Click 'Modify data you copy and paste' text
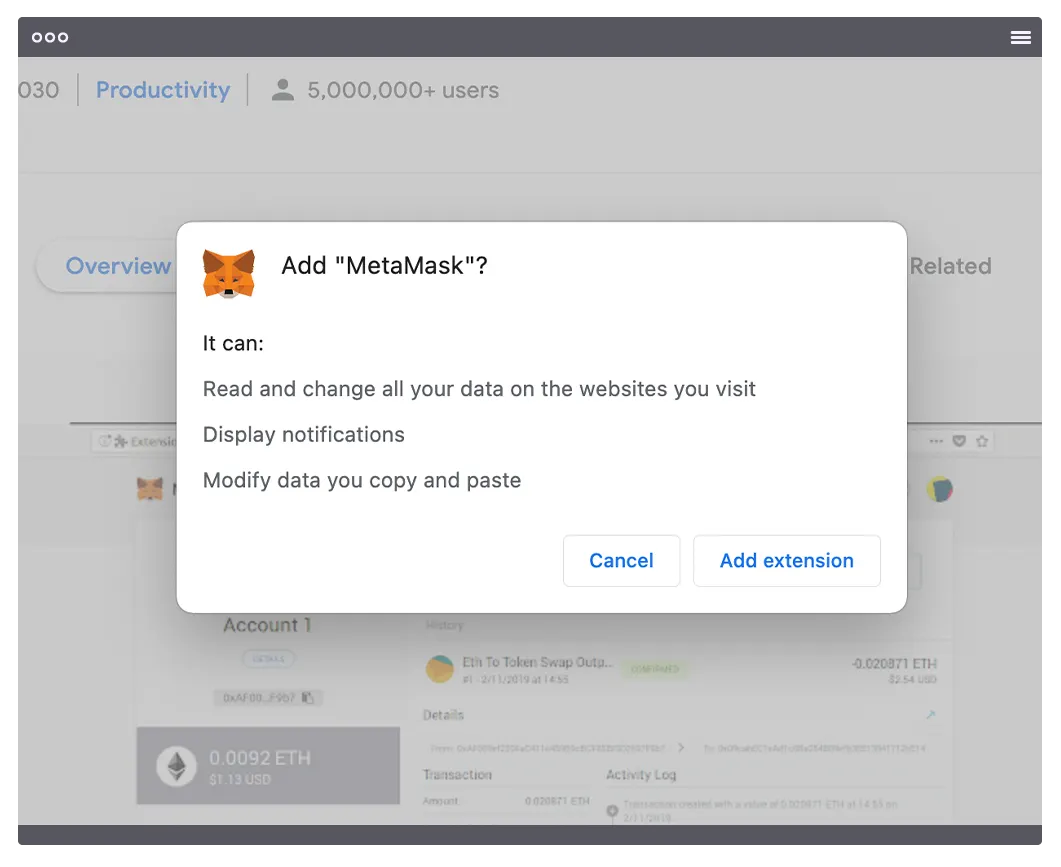The height and width of the screenshot is (867, 1061). pyautogui.click(x=362, y=481)
